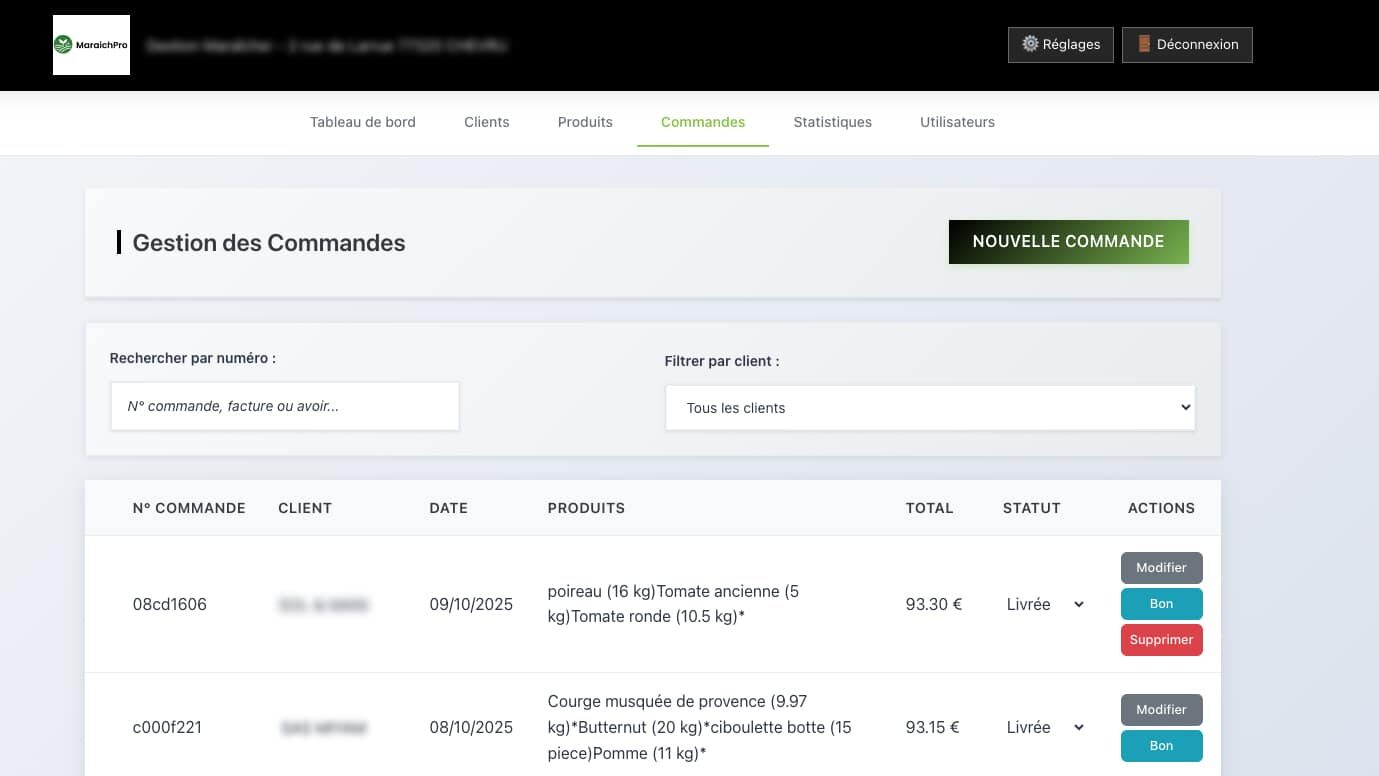Expand the Tous les clients filter dropdown
Image resolution: width=1379 pixels, height=776 pixels.
929,408
